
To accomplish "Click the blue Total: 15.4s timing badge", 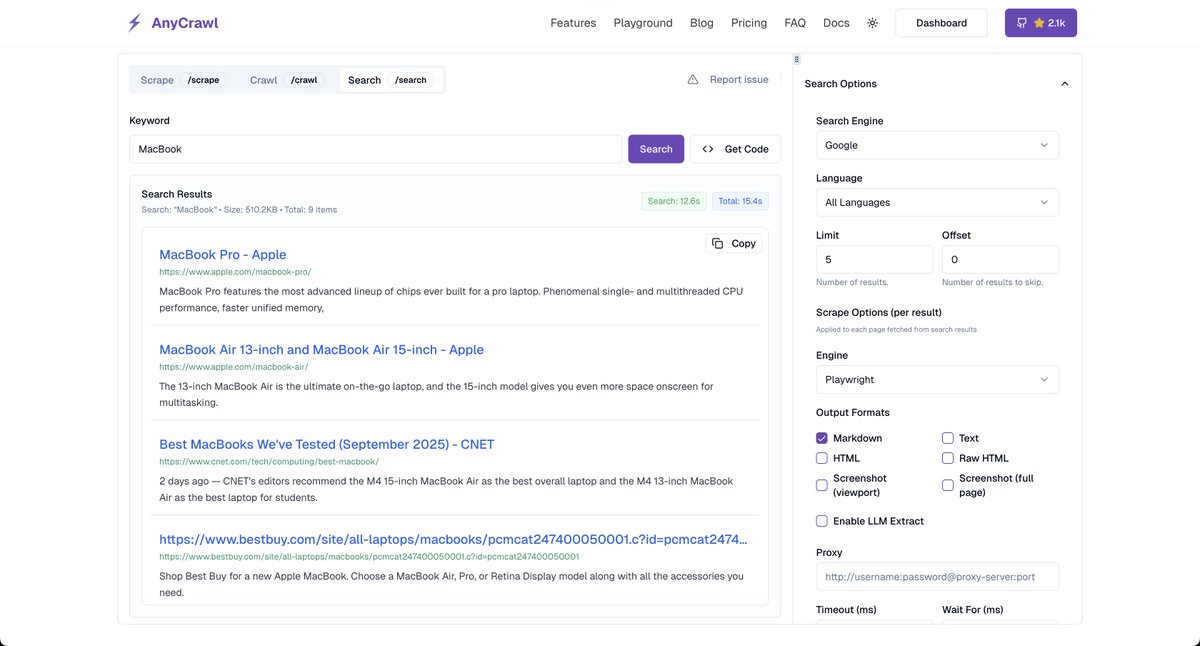I will (x=741, y=201).
